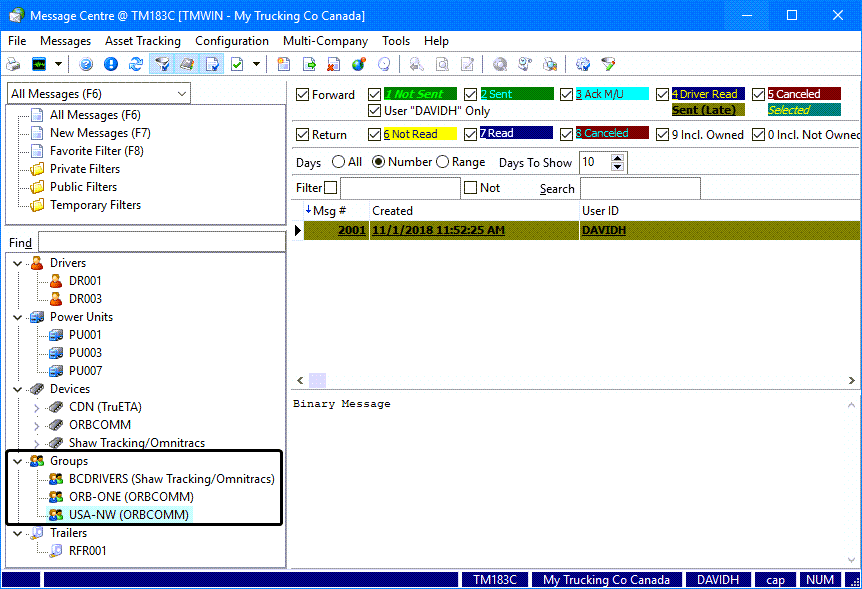
Task: Click the printer icon in the toolbar
Action: tap(13, 64)
